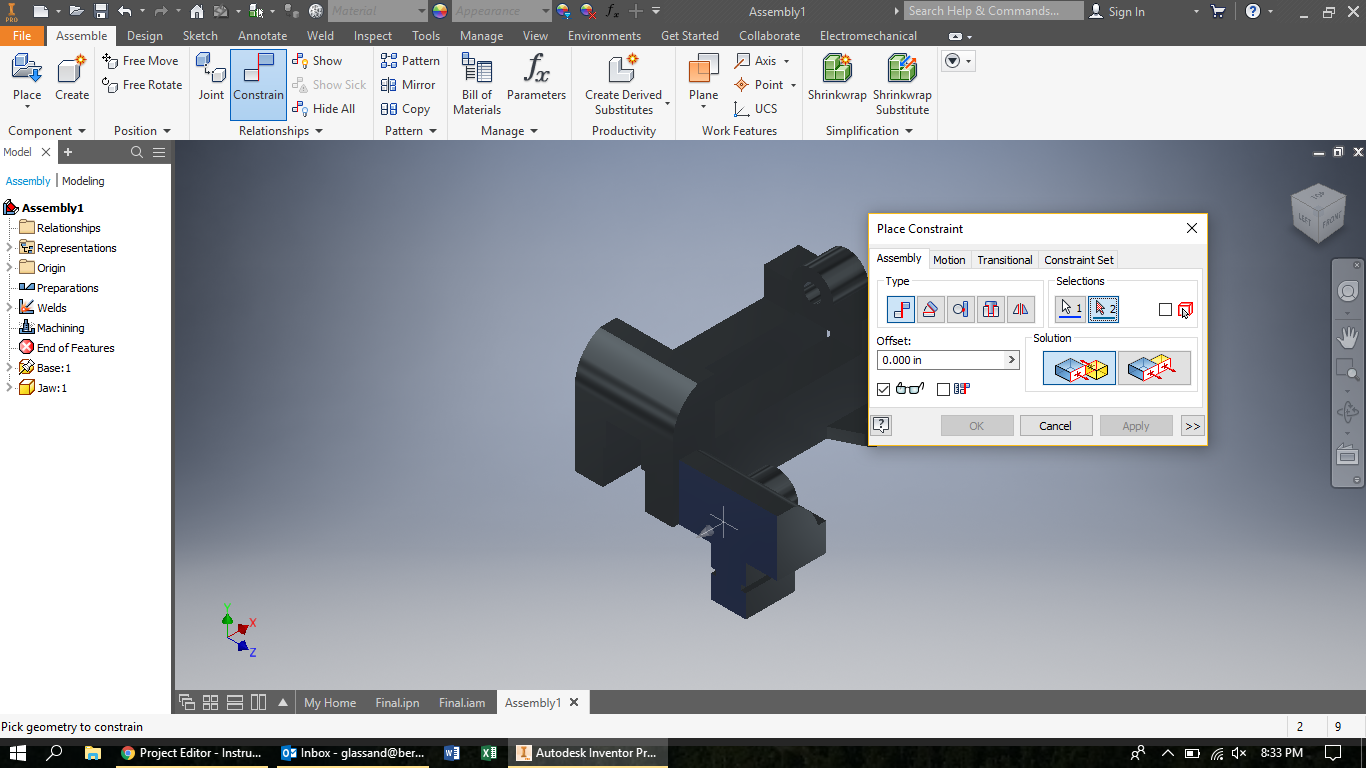
Task: Click the Pattern component tool
Action: (410, 61)
